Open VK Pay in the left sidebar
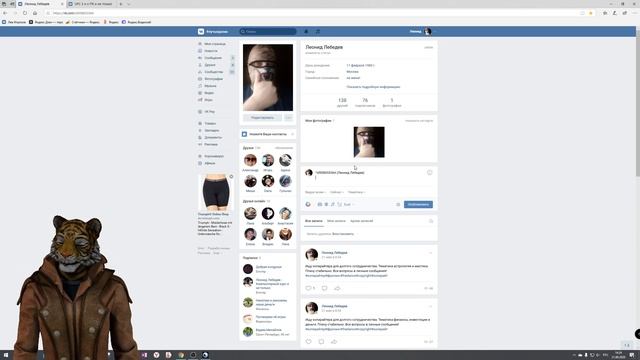This screenshot has width=640, height=360. (x=209, y=111)
